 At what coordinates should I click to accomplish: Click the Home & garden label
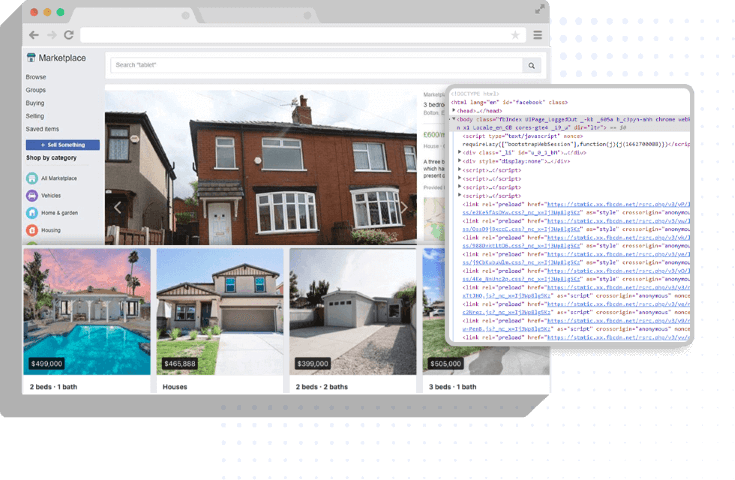pyautogui.click(x=60, y=213)
